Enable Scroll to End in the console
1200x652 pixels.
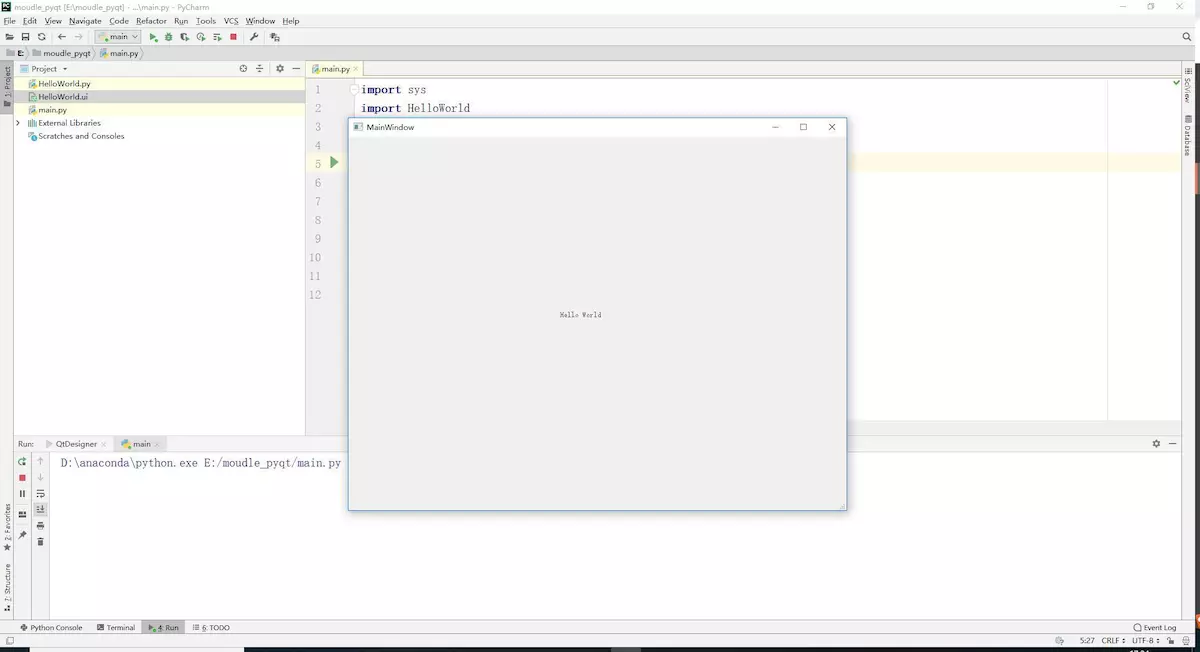40,509
